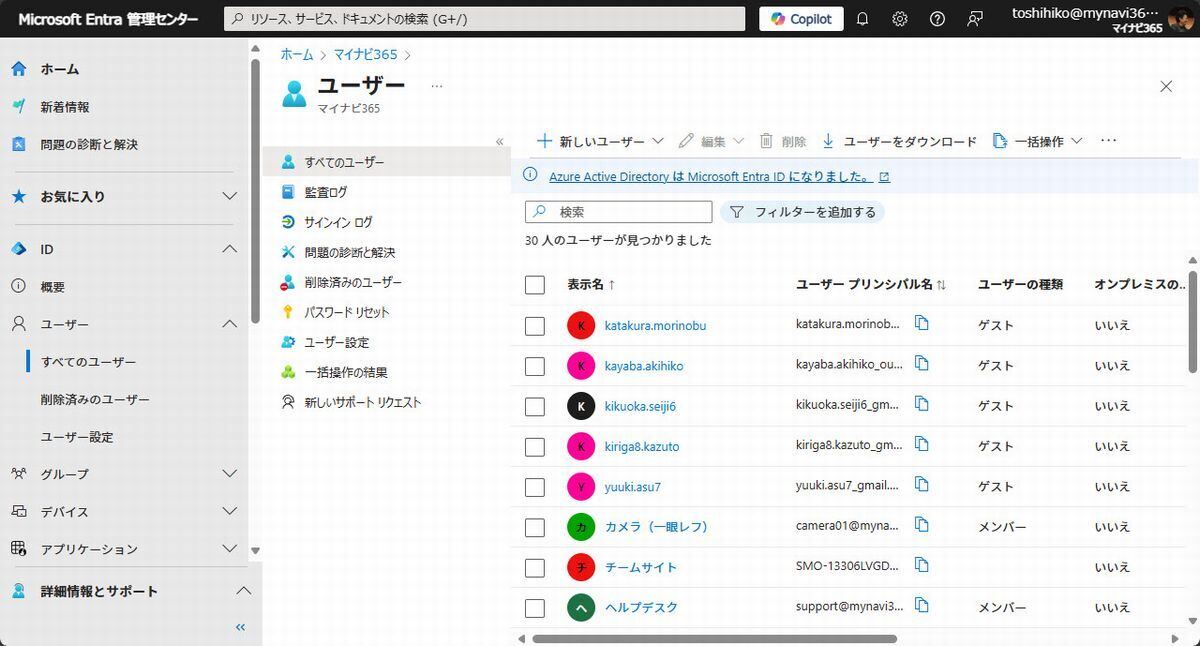Click the user list 検索 field
The height and width of the screenshot is (646, 1200).
pyautogui.click(x=619, y=212)
